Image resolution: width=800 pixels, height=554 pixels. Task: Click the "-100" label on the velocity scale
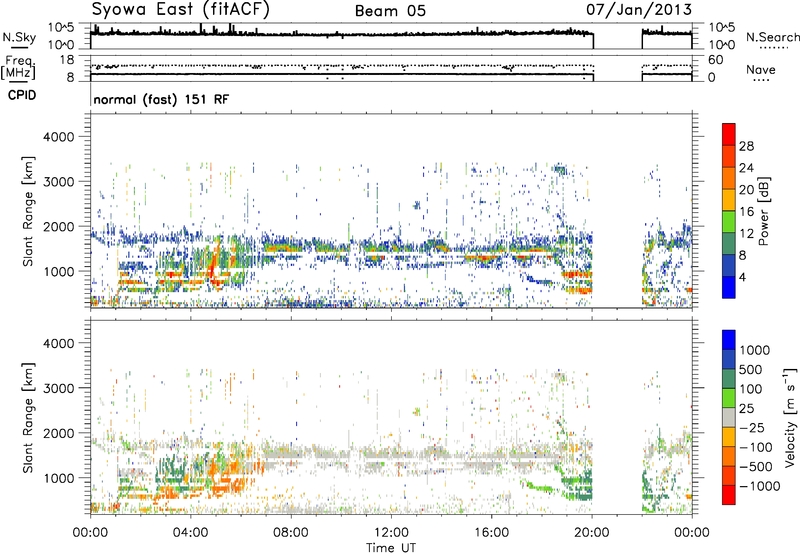(x=756, y=447)
